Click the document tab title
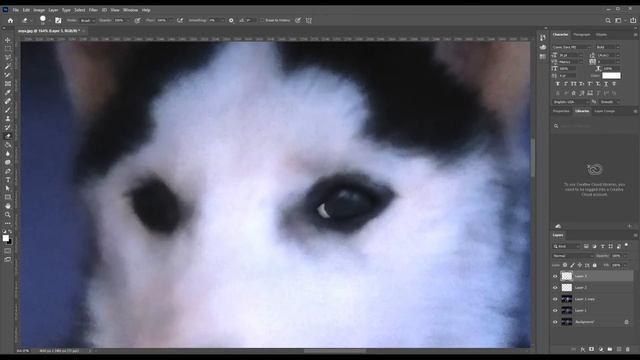Image resolution: width=640 pixels, height=360 pixels. 48,31
